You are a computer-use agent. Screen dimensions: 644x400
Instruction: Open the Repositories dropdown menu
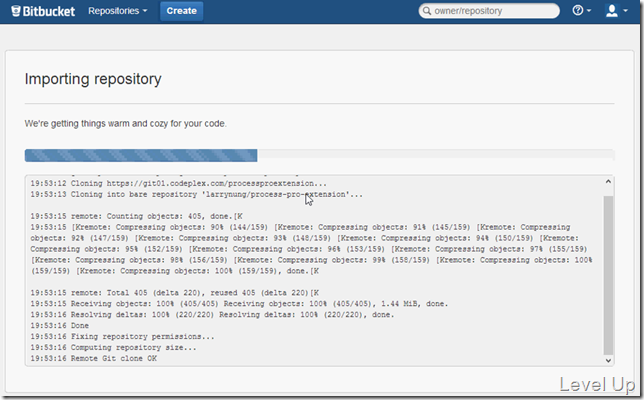[117, 11]
